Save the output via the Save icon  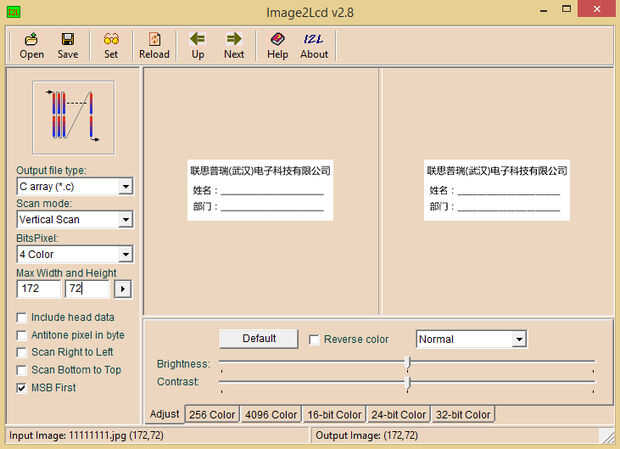point(68,46)
